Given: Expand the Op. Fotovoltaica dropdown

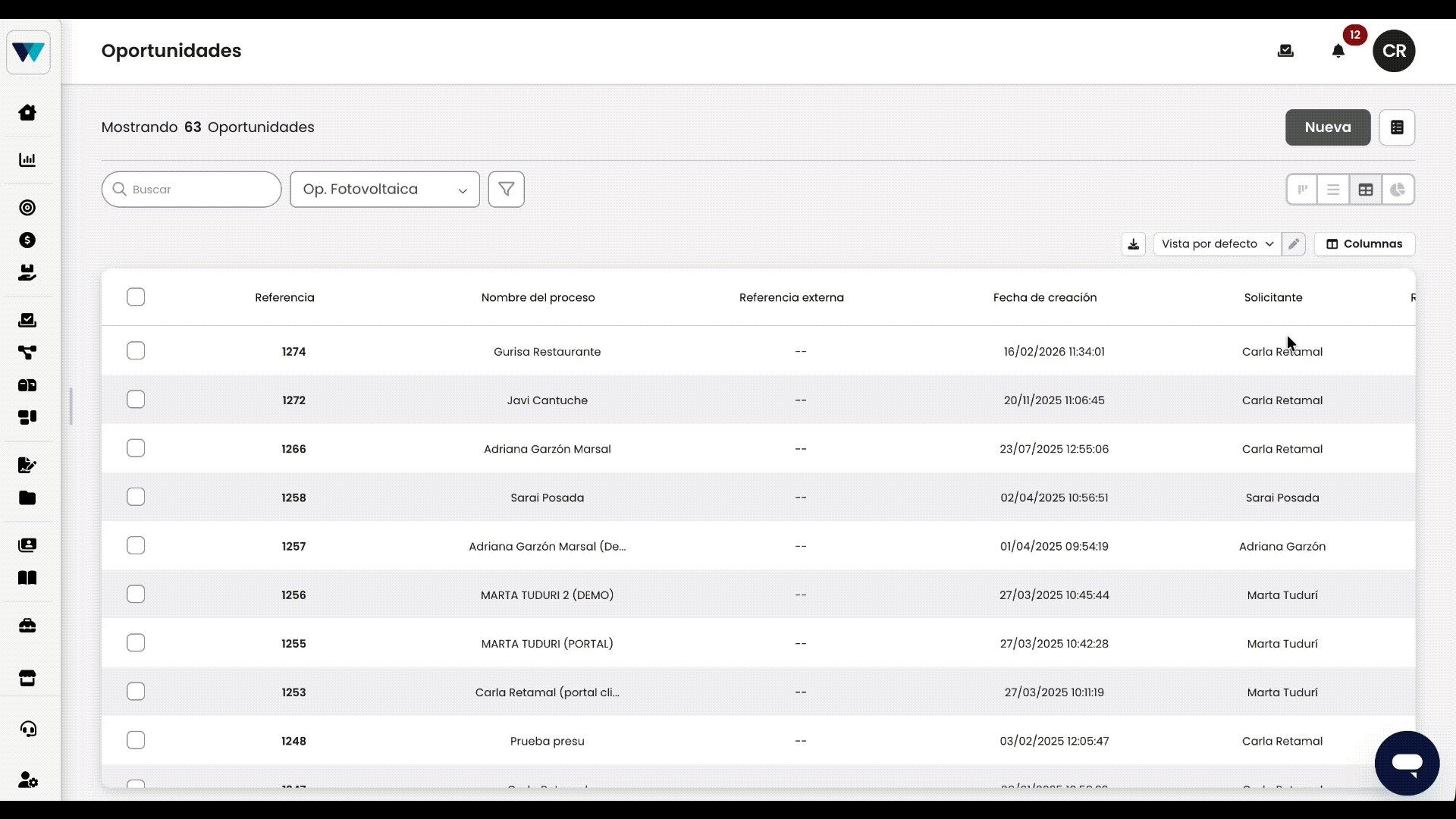Looking at the screenshot, I should (x=384, y=189).
